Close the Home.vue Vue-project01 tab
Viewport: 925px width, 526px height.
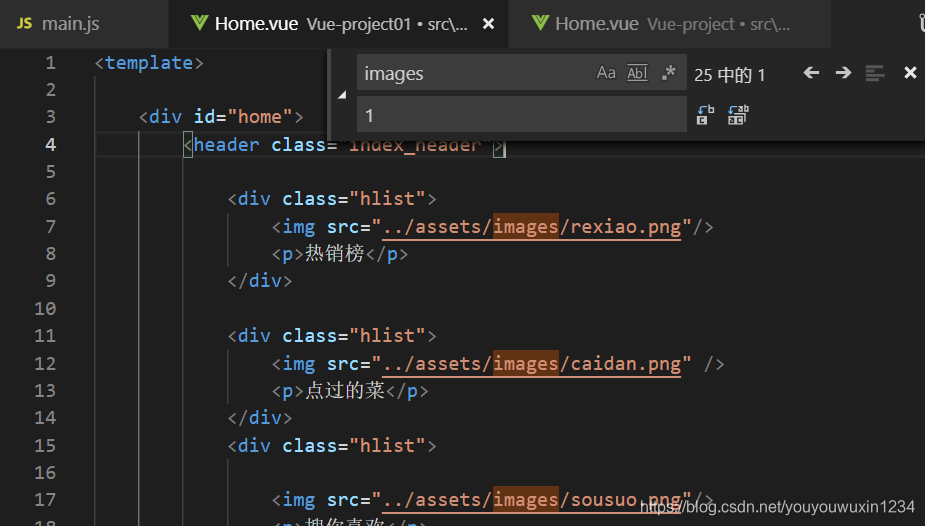[488, 24]
